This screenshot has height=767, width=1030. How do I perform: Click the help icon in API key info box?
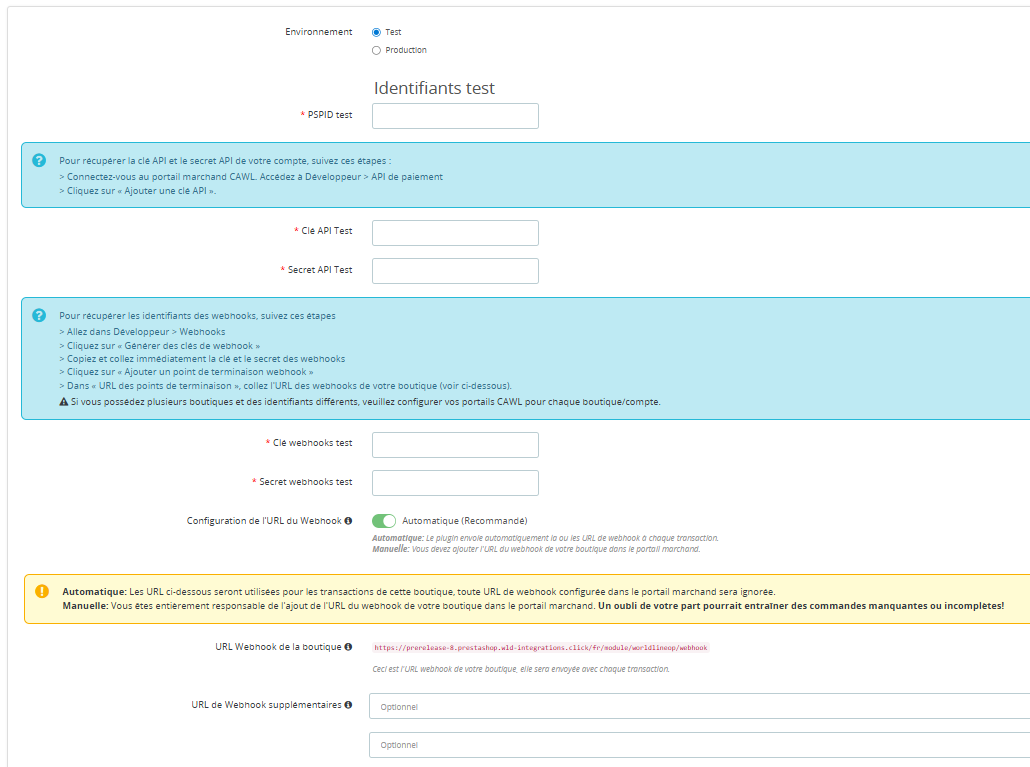[39, 160]
